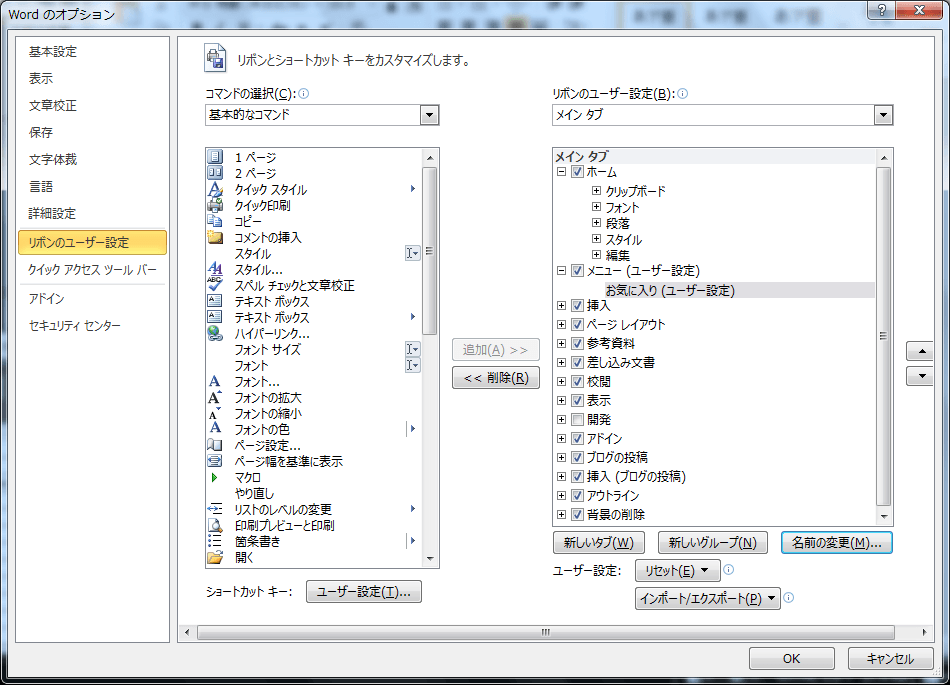Open the 詳細設定 options category
950x685 pixels.
point(53,213)
